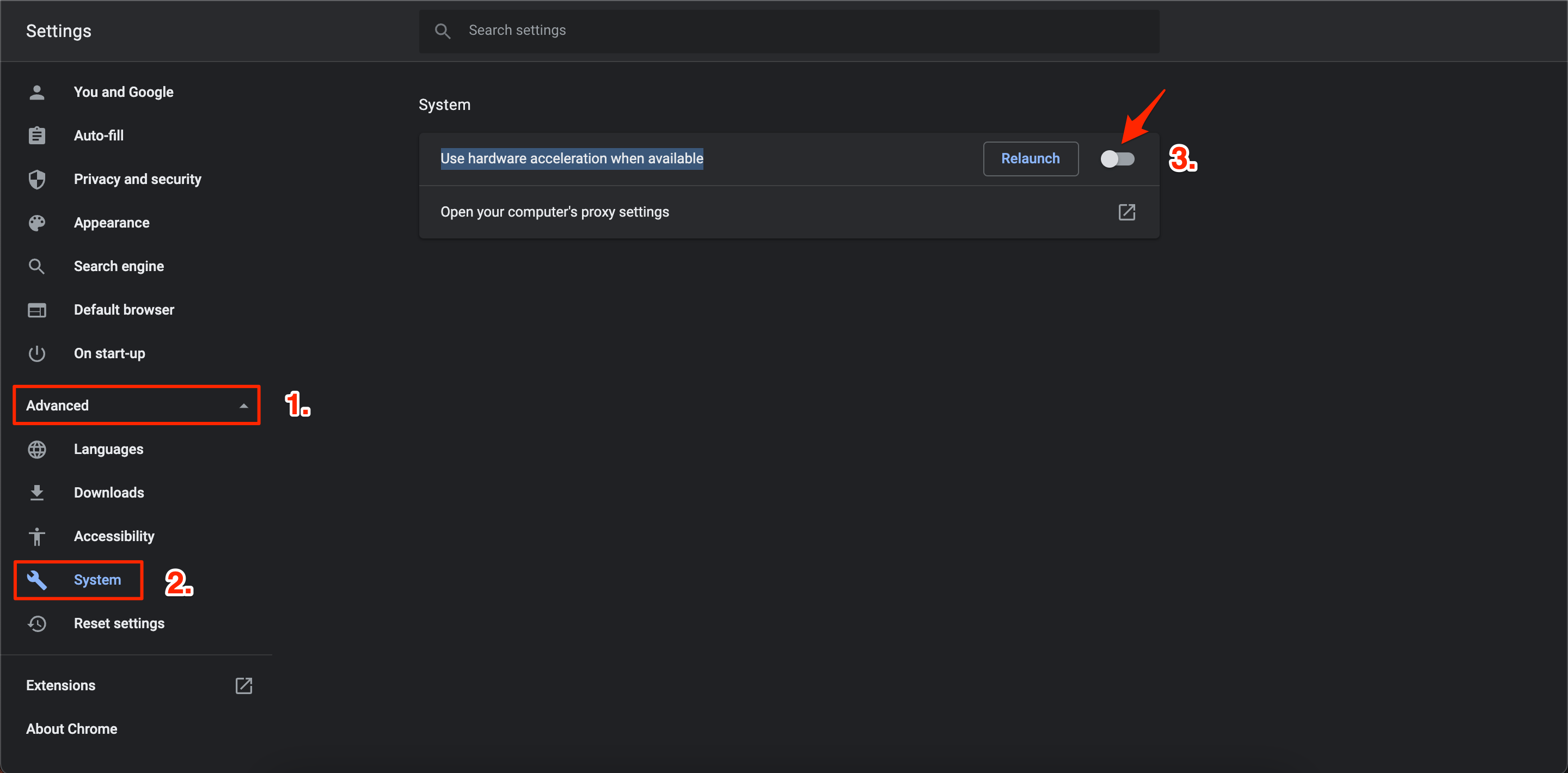Click the Appearance paint palette icon
Screen dimensions: 1568x773
(x=38, y=222)
